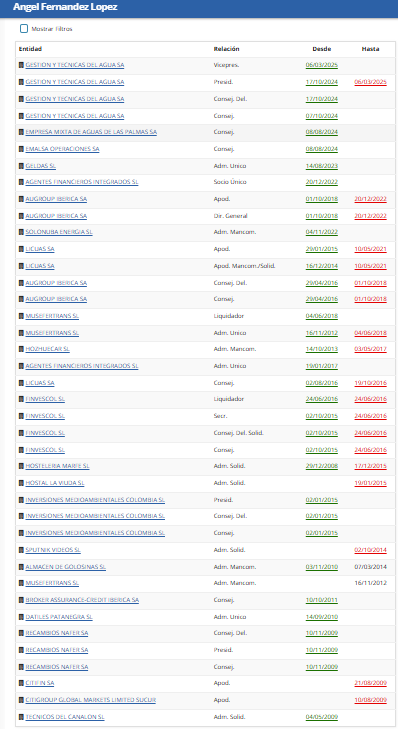The image size is (398, 729).
Task: Click the Entidad column header
Action: click(30, 49)
